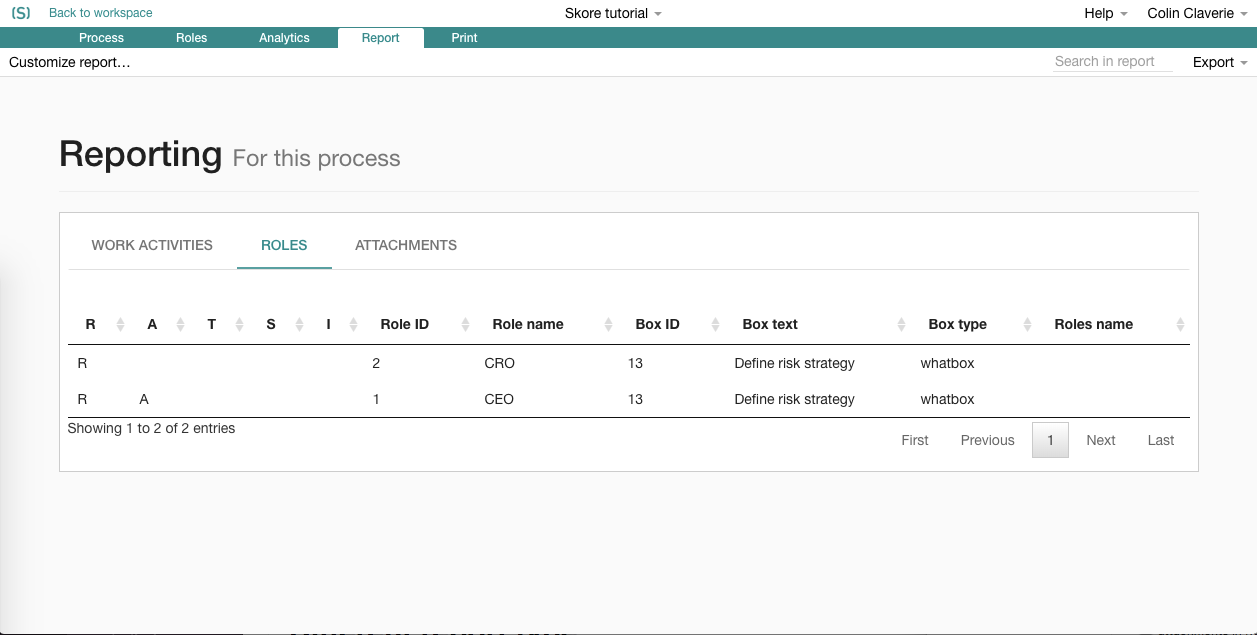
Task: Open the WORK ACTIVITIES report tab
Action: 152,245
